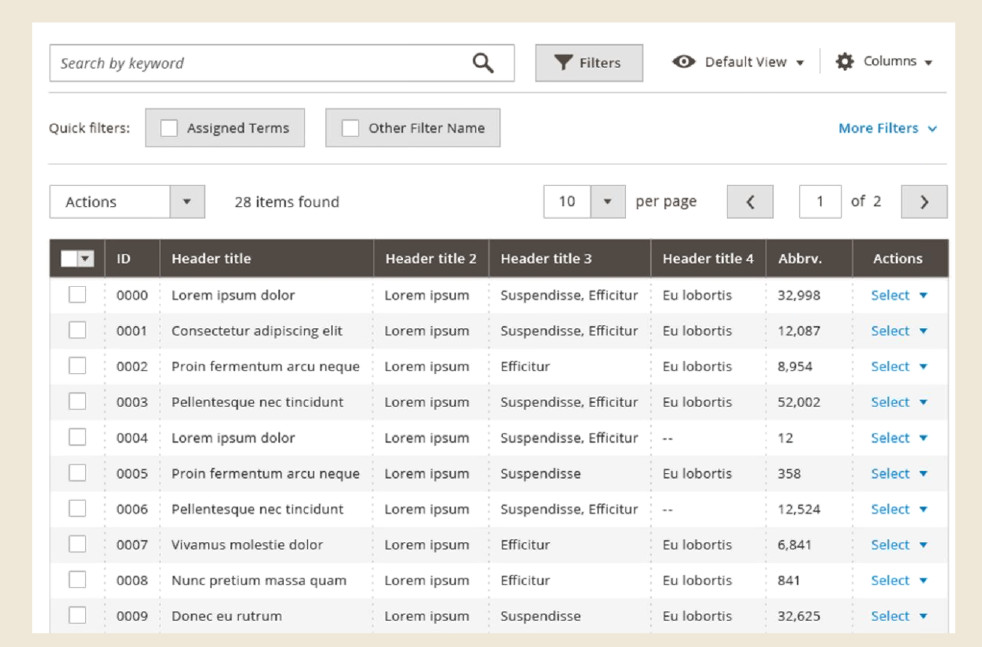Check the row 0006 checkbox

77,509
